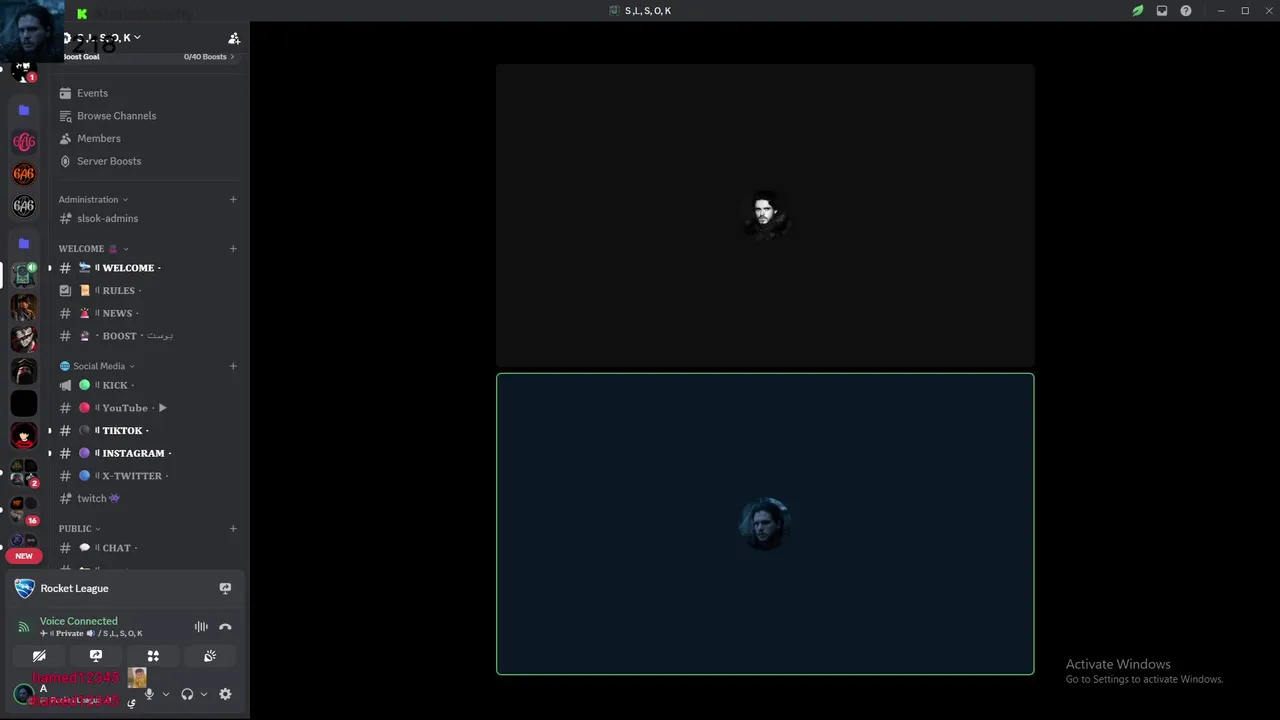This screenshot has width=1280, height=720.
Task: Open the server icon with red badge 16
Action: click(x=24, y=509)
